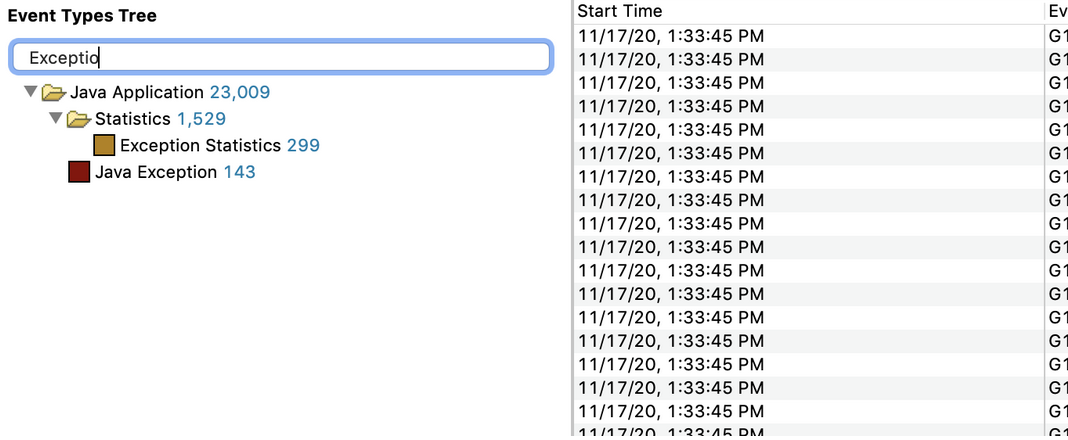Select the second Start Time table row

point(670,59)
